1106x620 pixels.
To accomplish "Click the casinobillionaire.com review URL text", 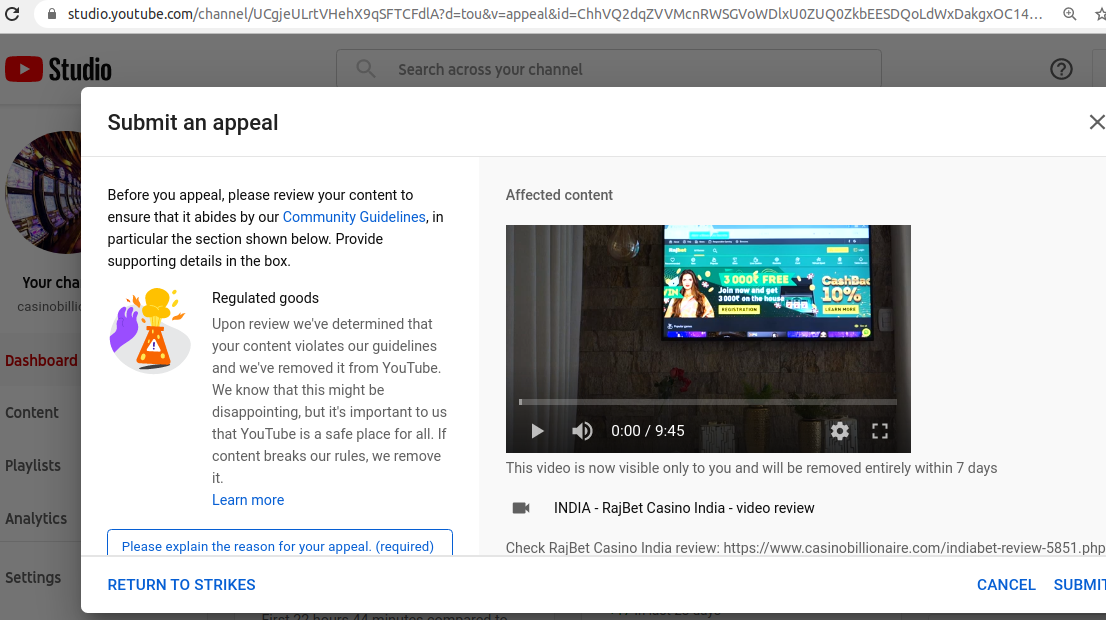I will click(x=914, y=547).
